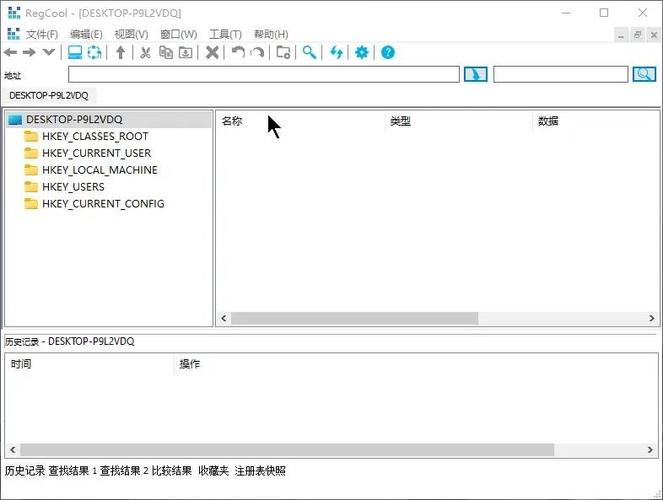Click the quick search button at right
The height and width of the screenshot is (500, 663).
click(x=644, y=74)
